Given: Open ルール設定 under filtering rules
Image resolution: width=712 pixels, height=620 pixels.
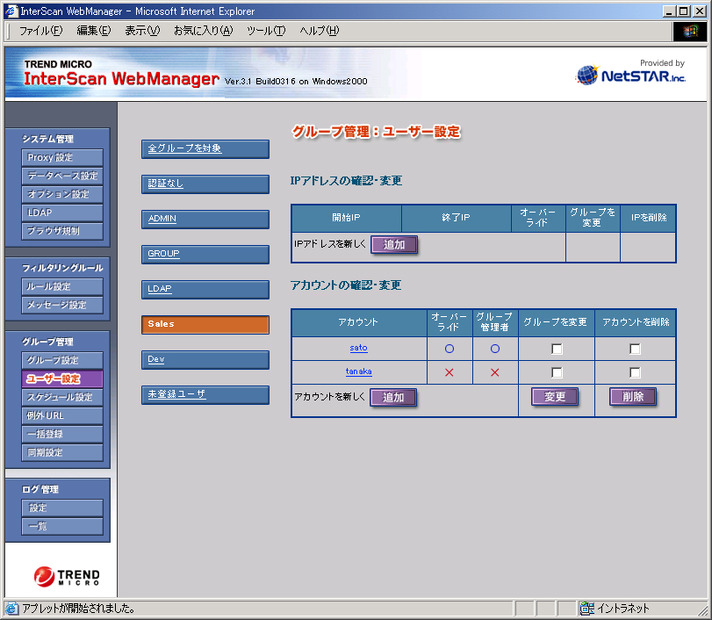Looking at the screenshot, I should 62,287.
